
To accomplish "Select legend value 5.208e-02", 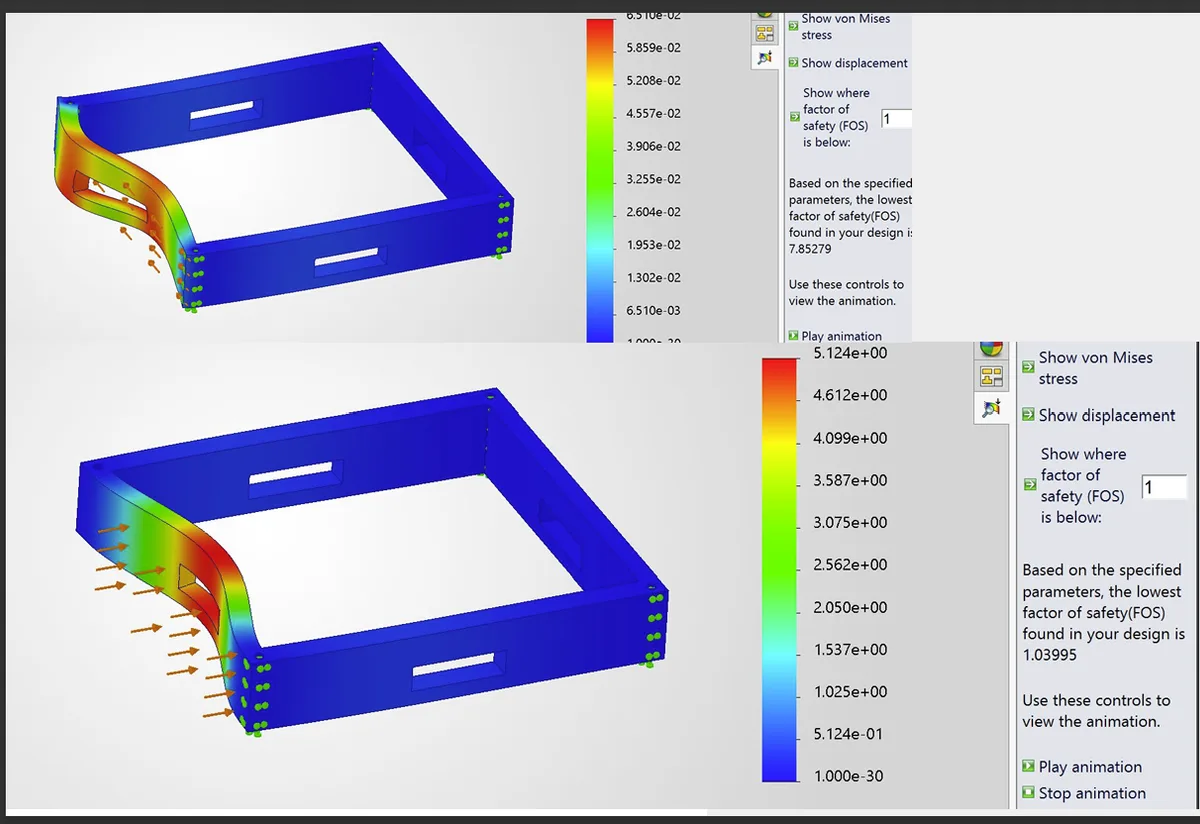I will click(653, 80).
